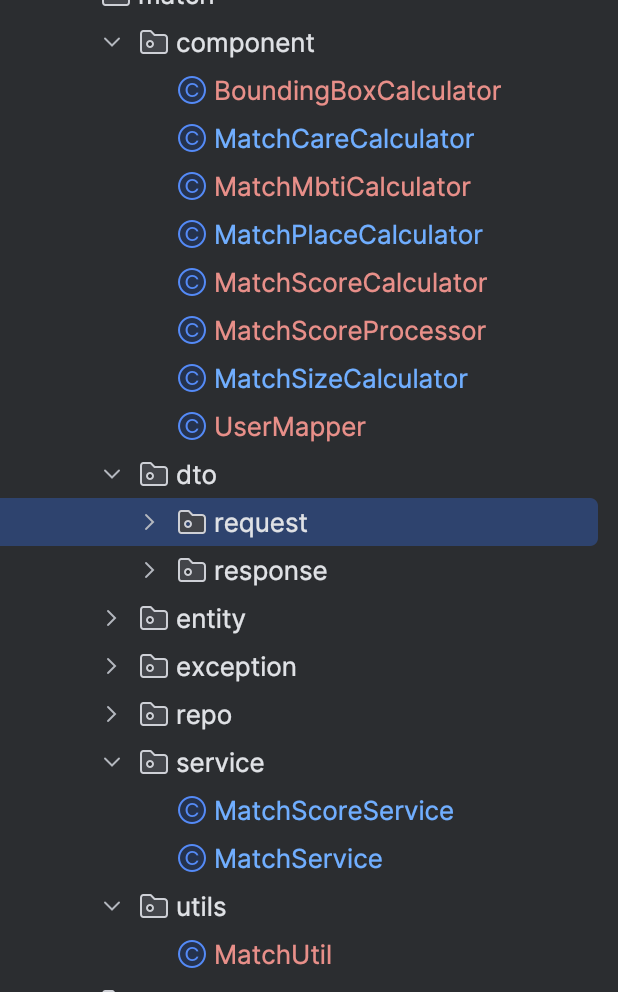618x992 pixels.
Task: Open the MatchPlaceCalculator class
Action: point(348,235)
